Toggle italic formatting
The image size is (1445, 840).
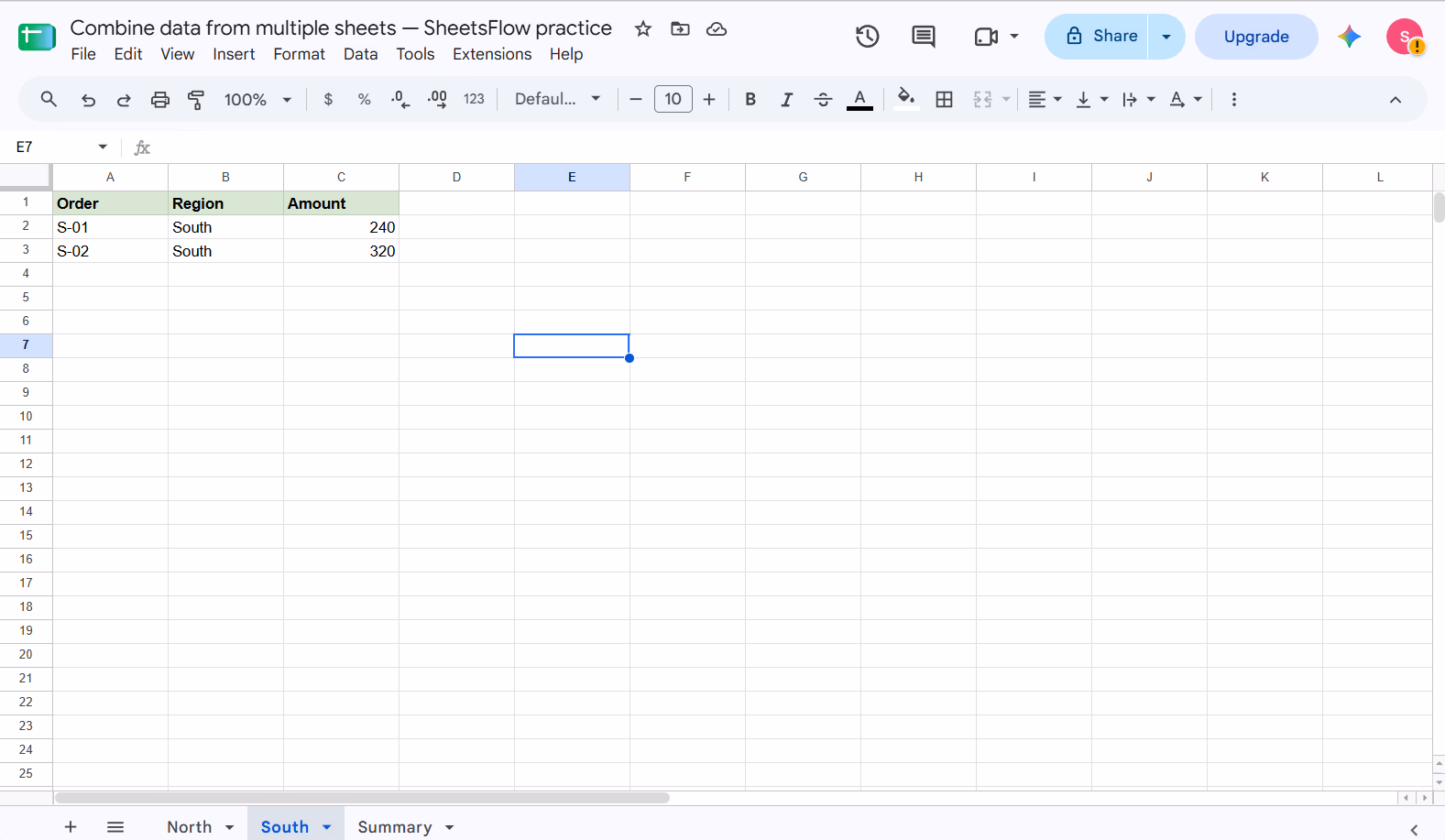pyautogui.click(x=786, y=99)
